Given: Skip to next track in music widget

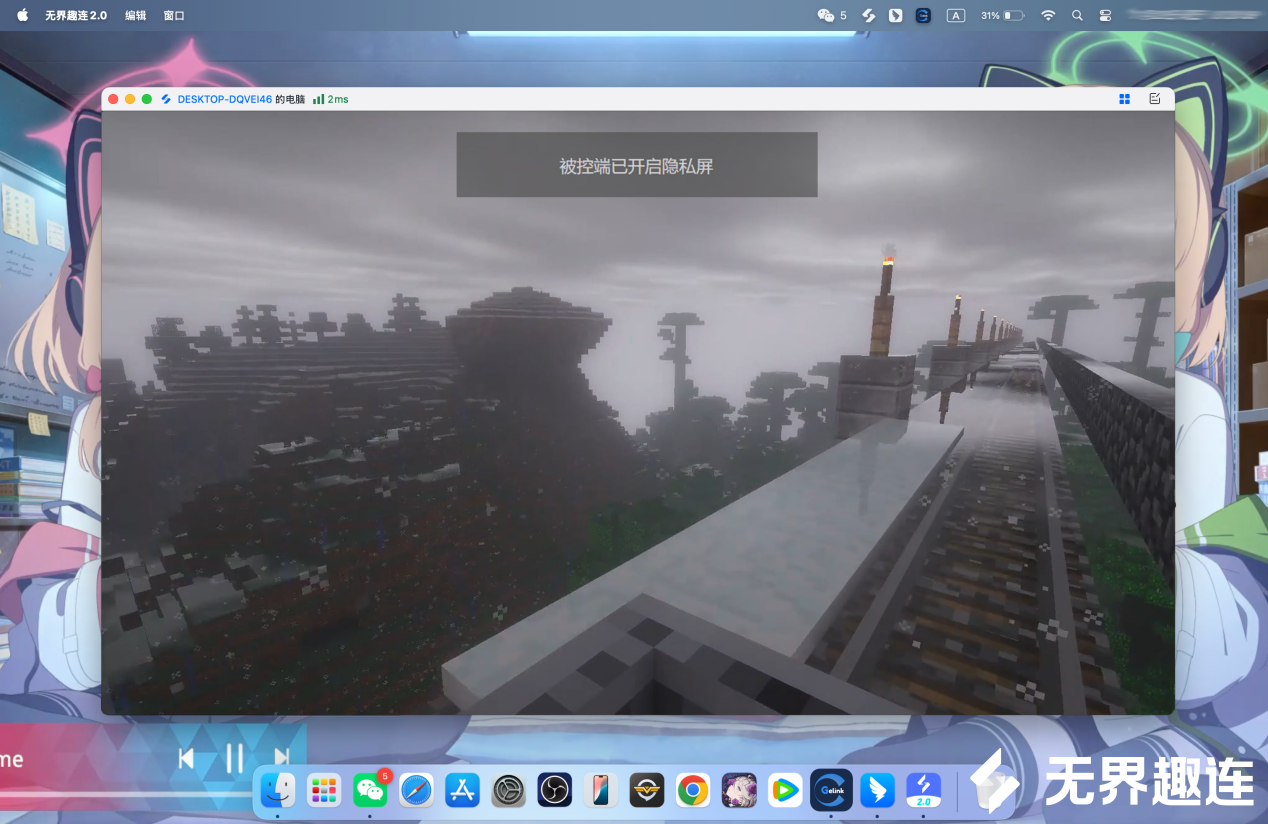Looking at the screenshot, I should 282,758.
